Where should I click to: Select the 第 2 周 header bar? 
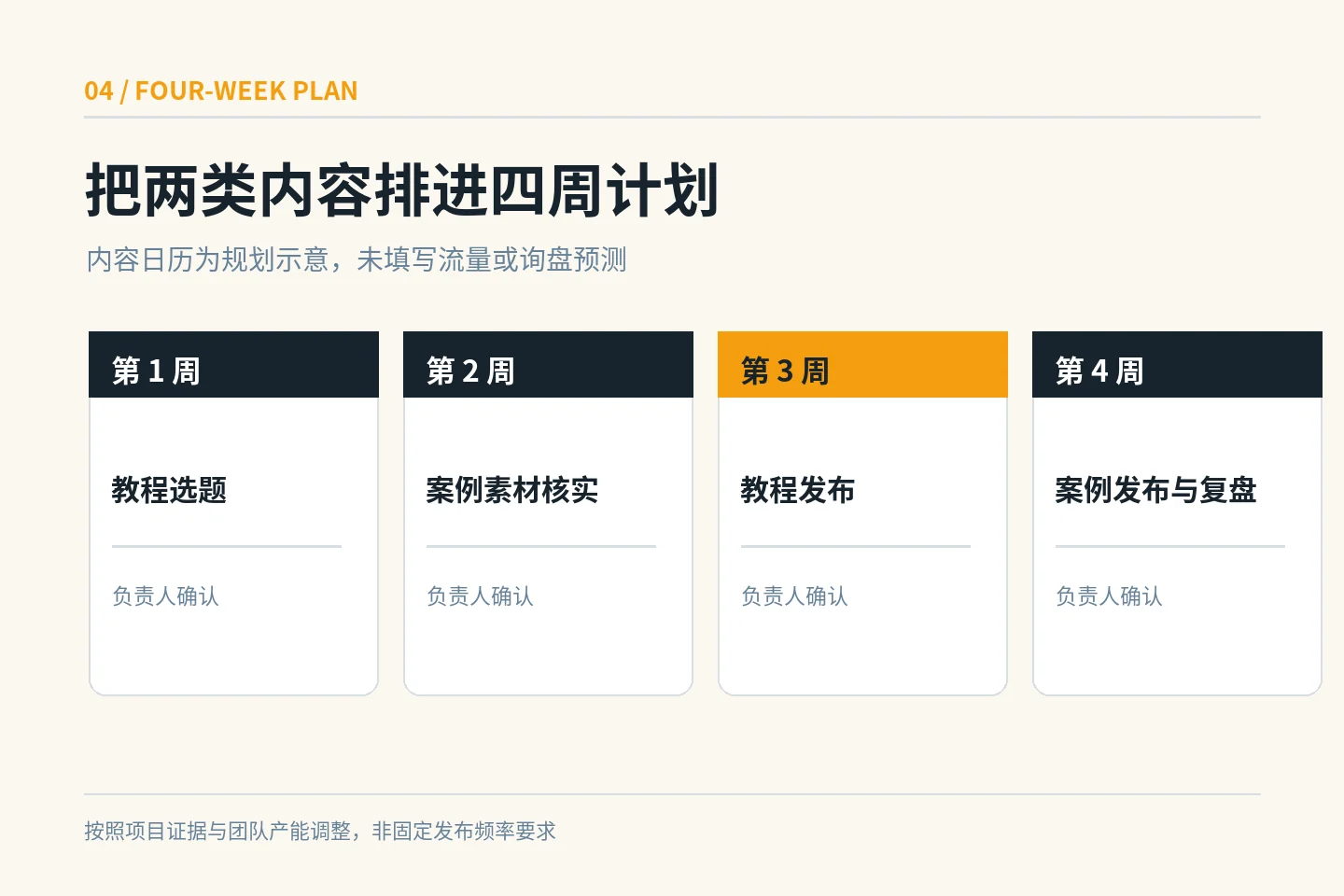point(548,365)
